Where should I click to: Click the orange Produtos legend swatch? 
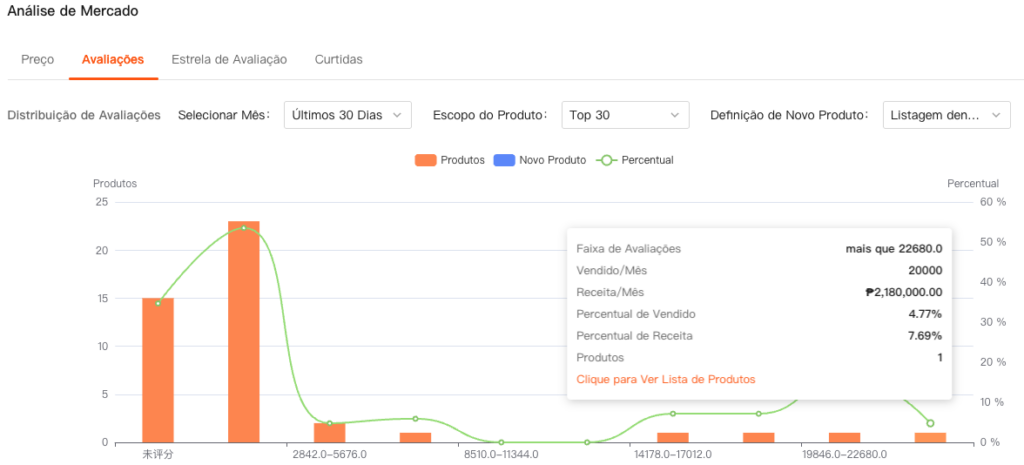point(427,160)
